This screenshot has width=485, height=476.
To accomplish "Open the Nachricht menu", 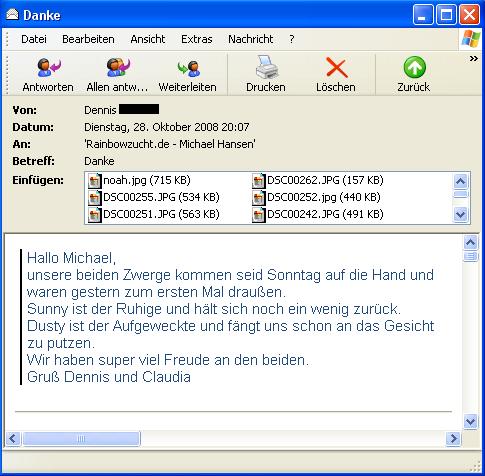I will click(x=251, y=39).
